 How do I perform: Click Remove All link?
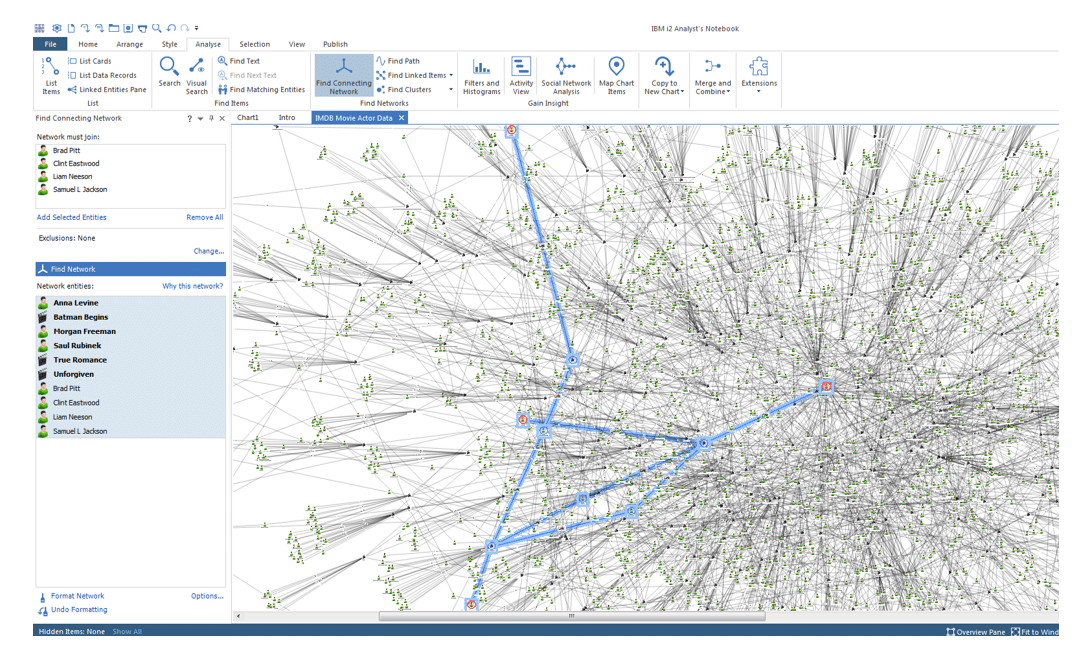[205, 218]
